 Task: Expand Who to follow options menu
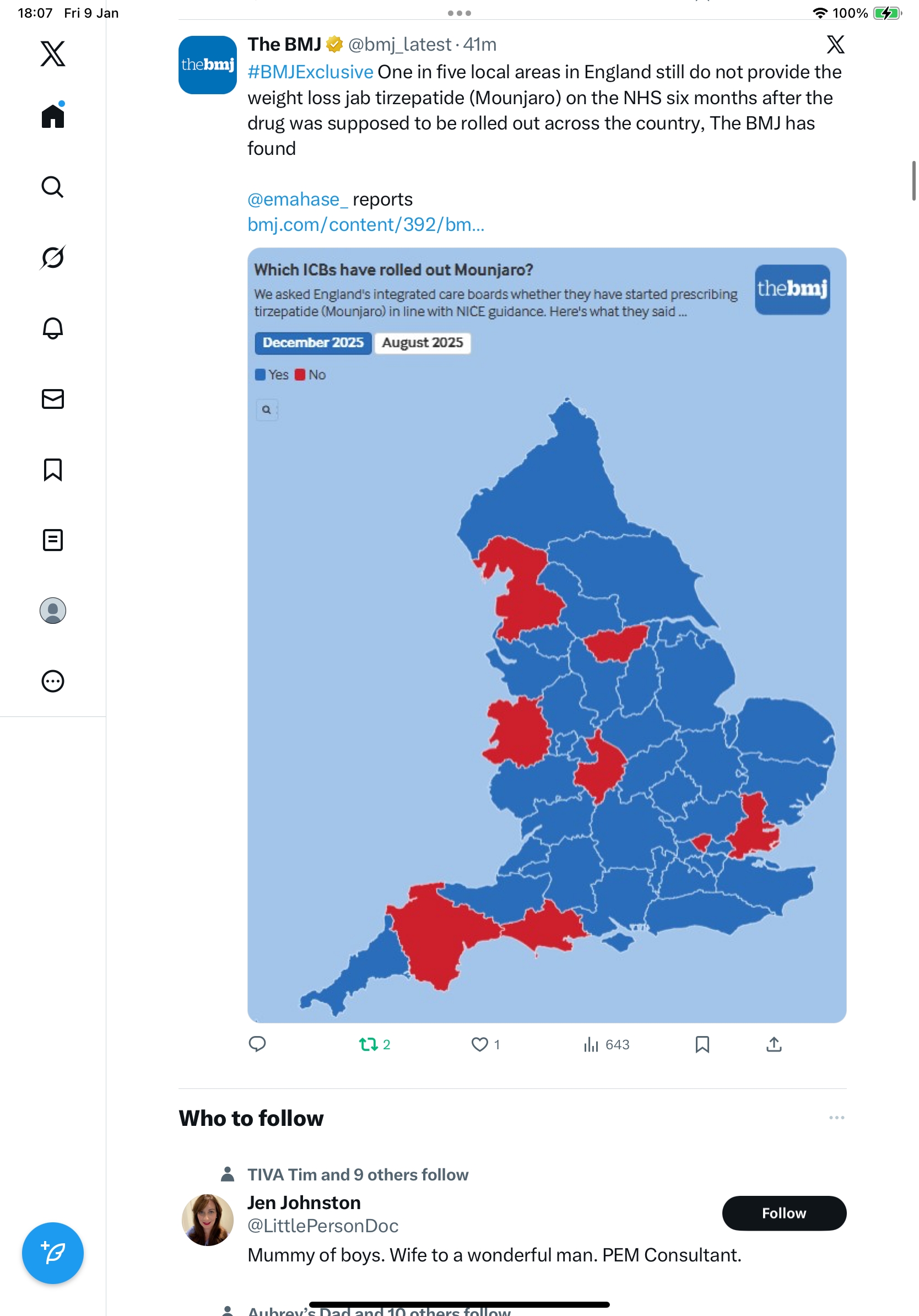pyautogui.click(x=836, y=1118)
